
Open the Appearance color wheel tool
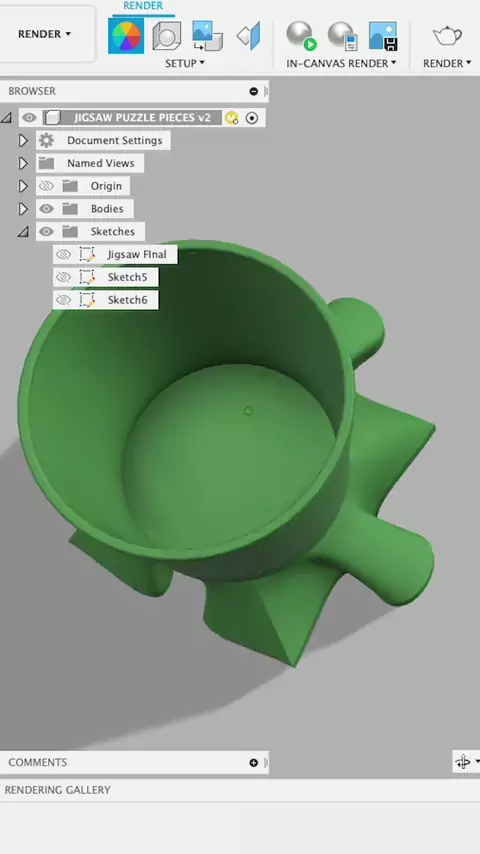pyautogui.click(x=126, y=36)
